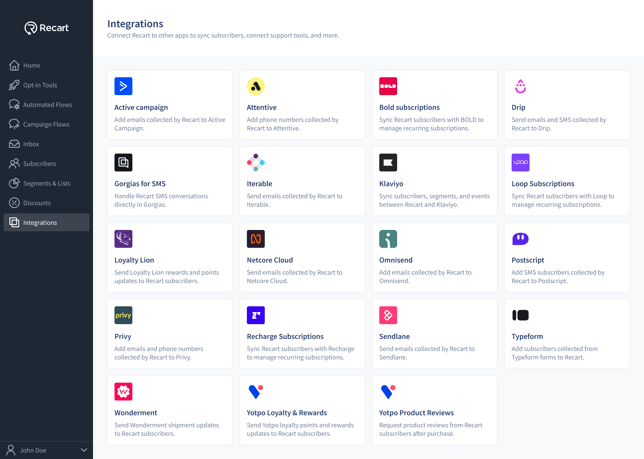Click the Wonderment red logo
644x459 pixels.
123,392
